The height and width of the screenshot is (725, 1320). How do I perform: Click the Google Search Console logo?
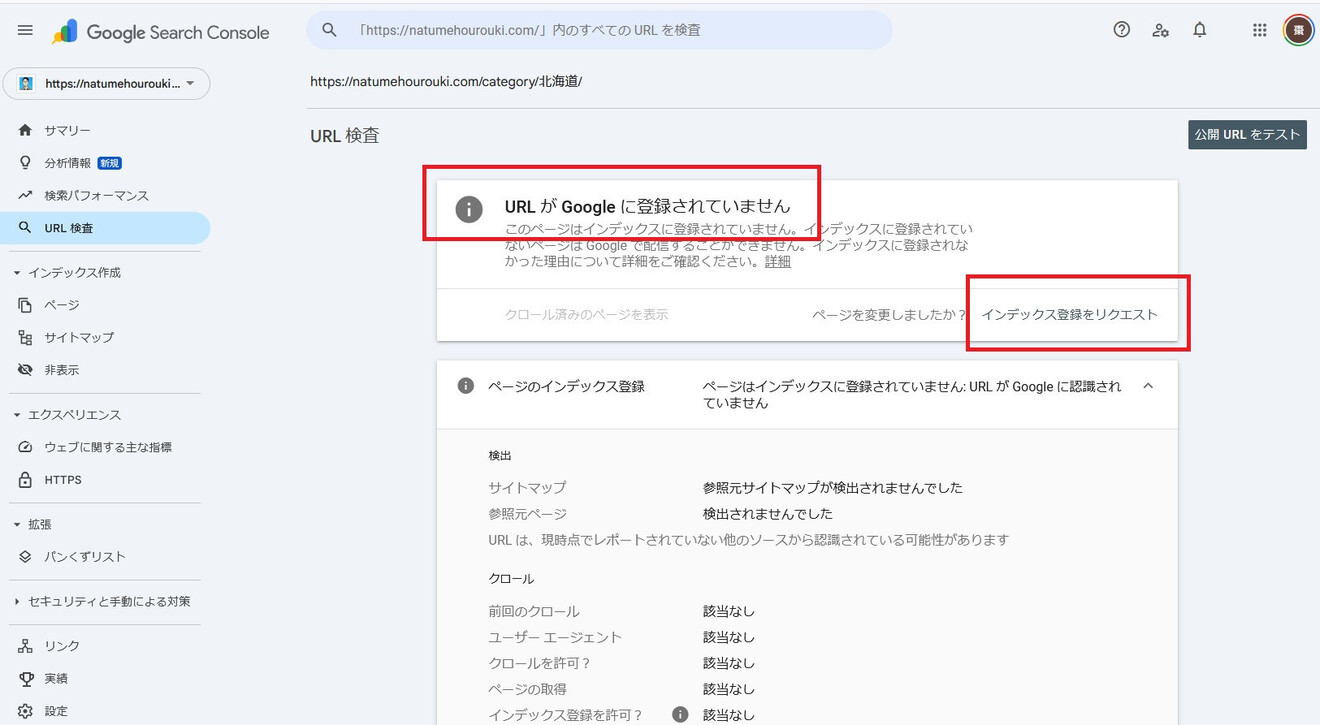161,32
